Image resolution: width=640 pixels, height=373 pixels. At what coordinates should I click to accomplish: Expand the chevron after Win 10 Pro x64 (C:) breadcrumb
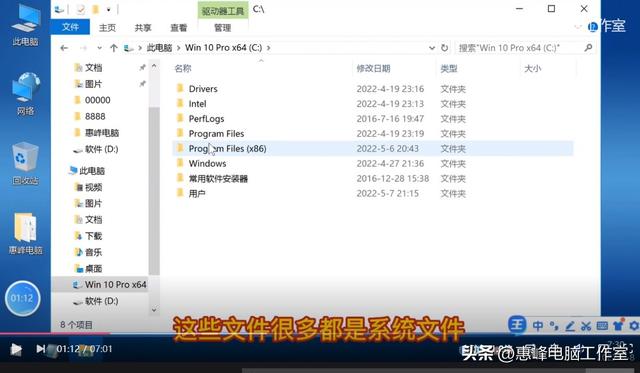tap(269, 48)
